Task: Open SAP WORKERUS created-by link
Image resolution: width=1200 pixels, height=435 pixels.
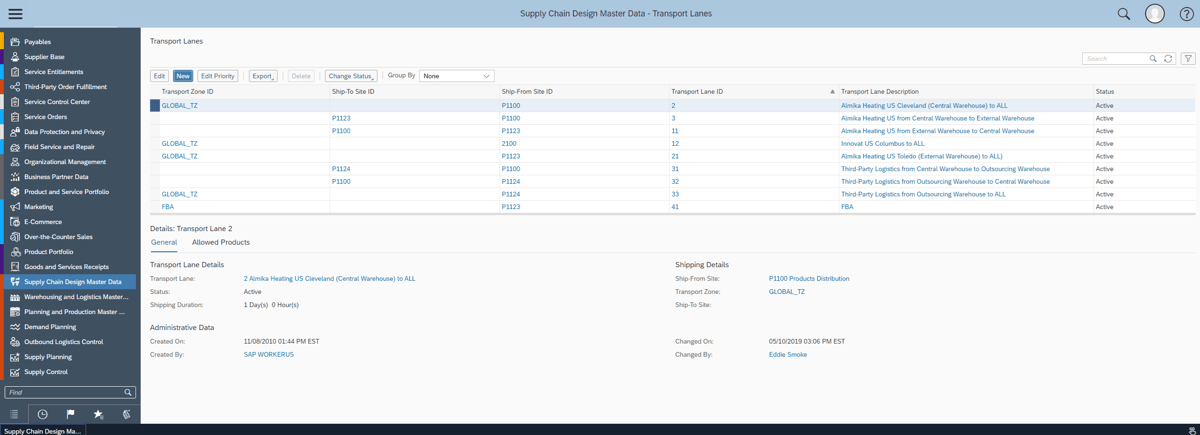Action: (269, 355)
